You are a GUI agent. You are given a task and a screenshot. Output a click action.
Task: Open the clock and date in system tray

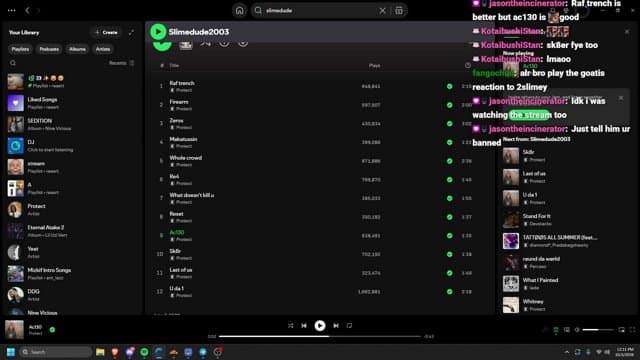click(624, 352)
